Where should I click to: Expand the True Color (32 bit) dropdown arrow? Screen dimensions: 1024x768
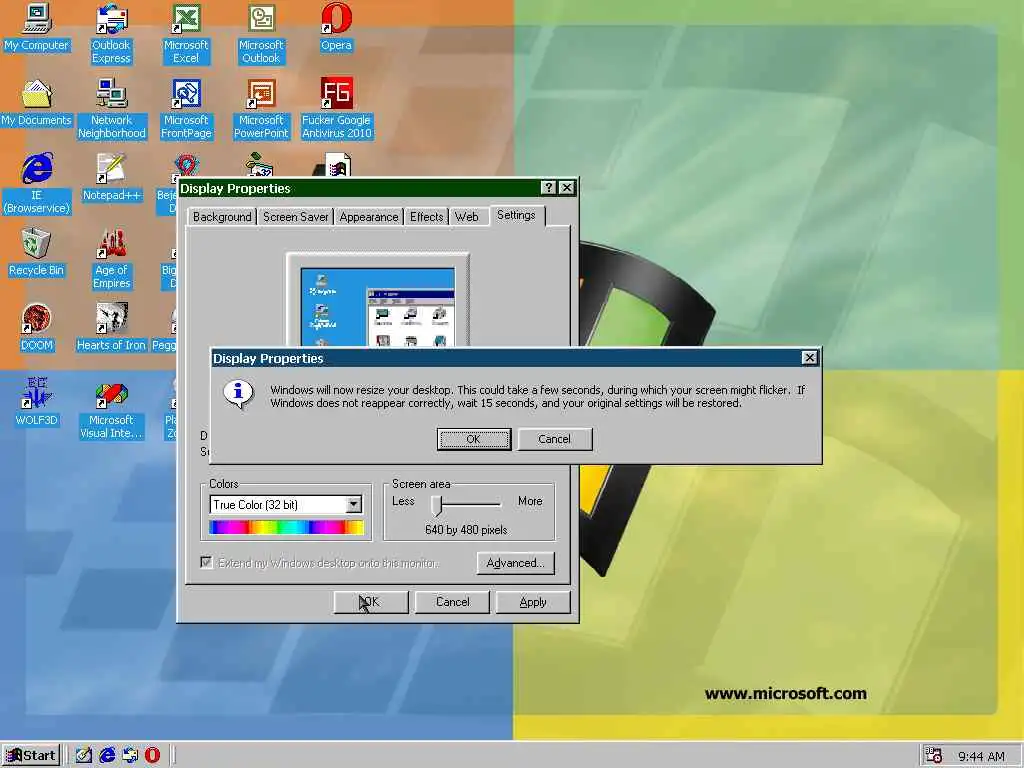tap(353, 504)
